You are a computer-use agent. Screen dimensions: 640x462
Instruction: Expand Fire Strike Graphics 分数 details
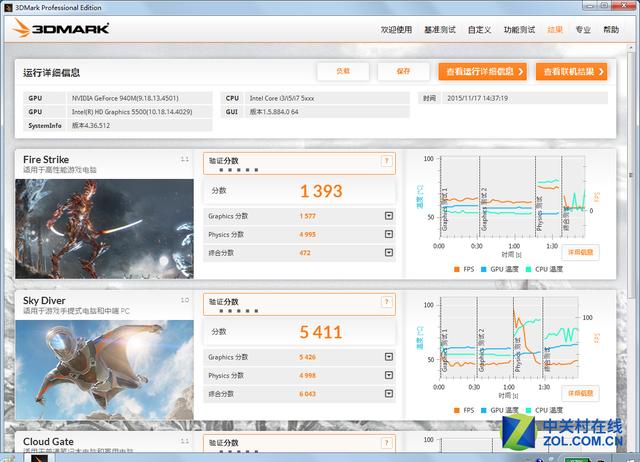(389, 215)
